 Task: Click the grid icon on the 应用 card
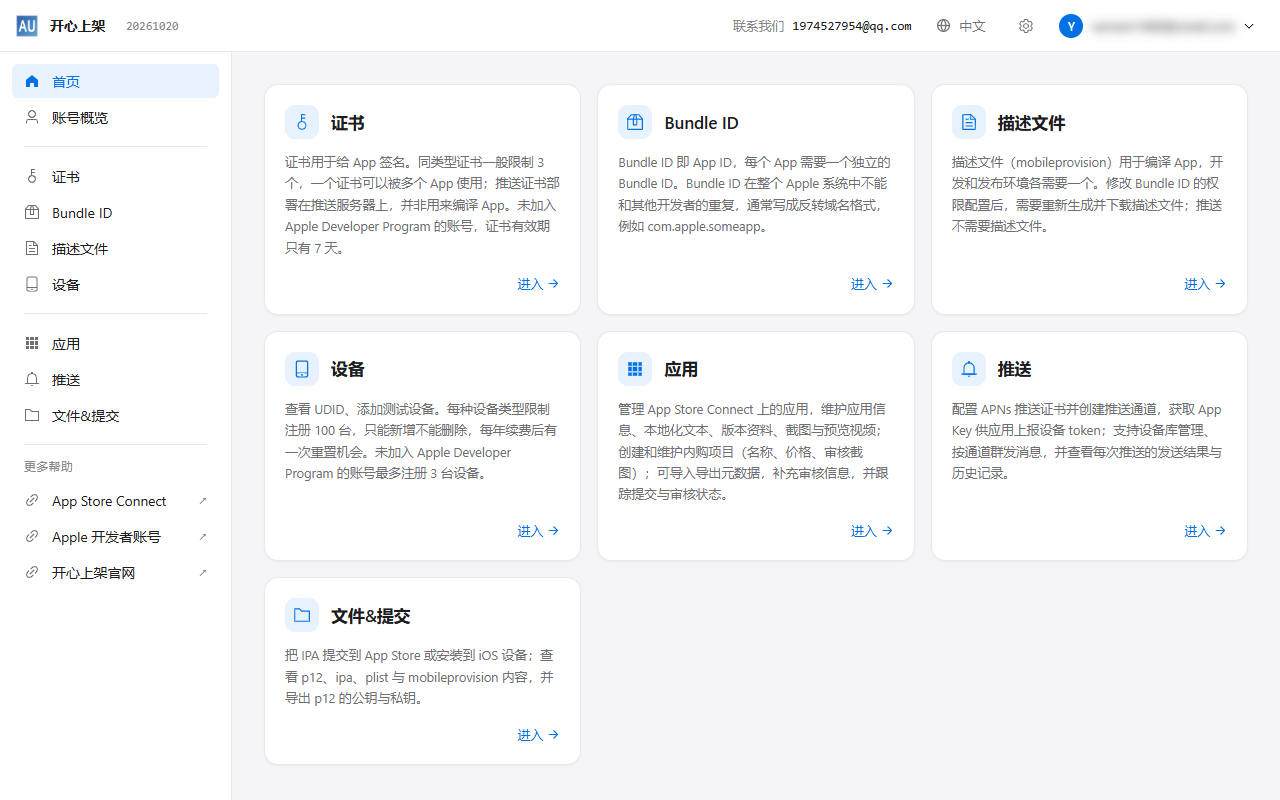click(x=635, y=369)
